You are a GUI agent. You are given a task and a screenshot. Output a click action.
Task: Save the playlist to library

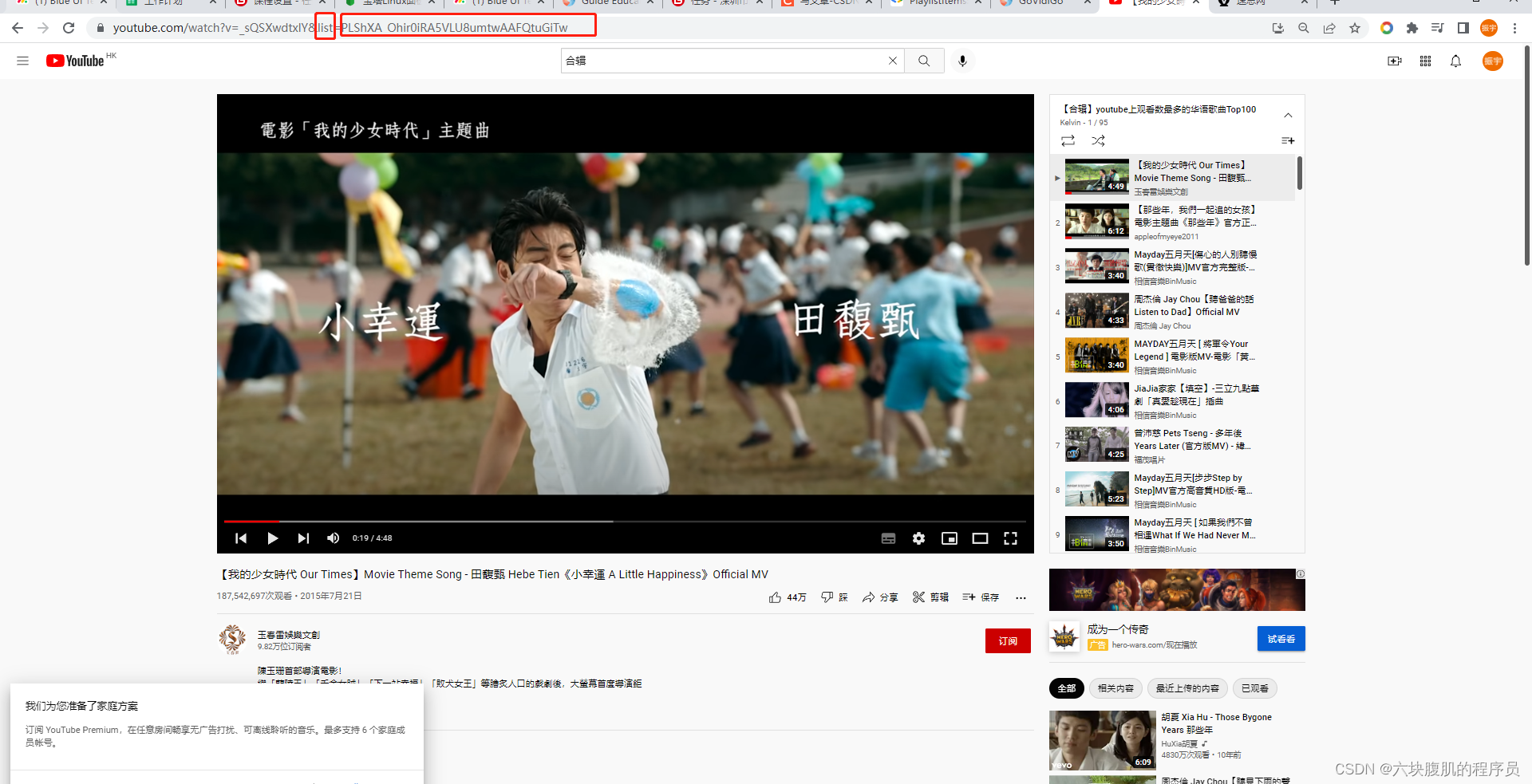point(1288,140)
